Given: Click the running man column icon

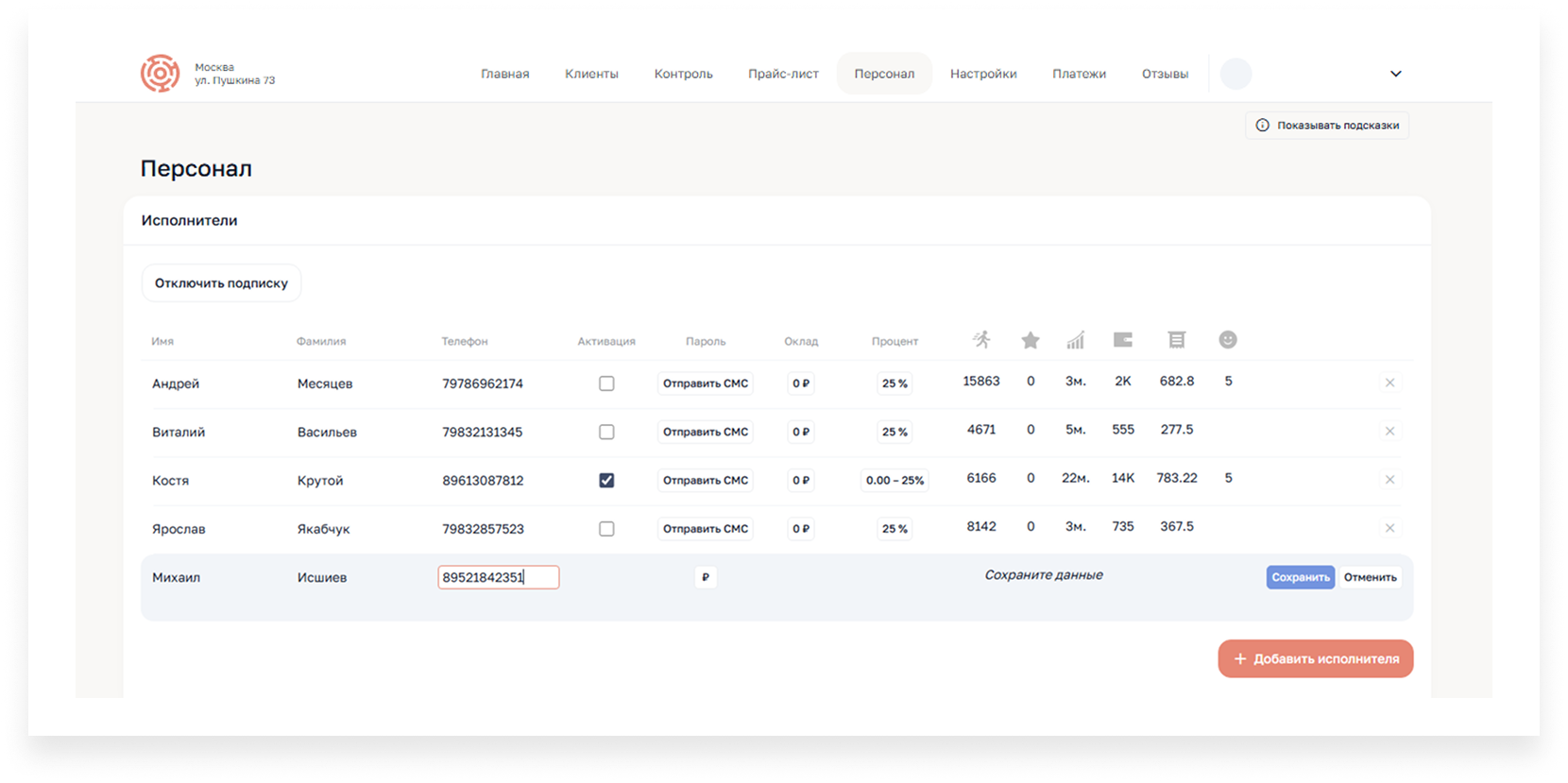Looking at the screenshot, I should [x=982, y=340].
